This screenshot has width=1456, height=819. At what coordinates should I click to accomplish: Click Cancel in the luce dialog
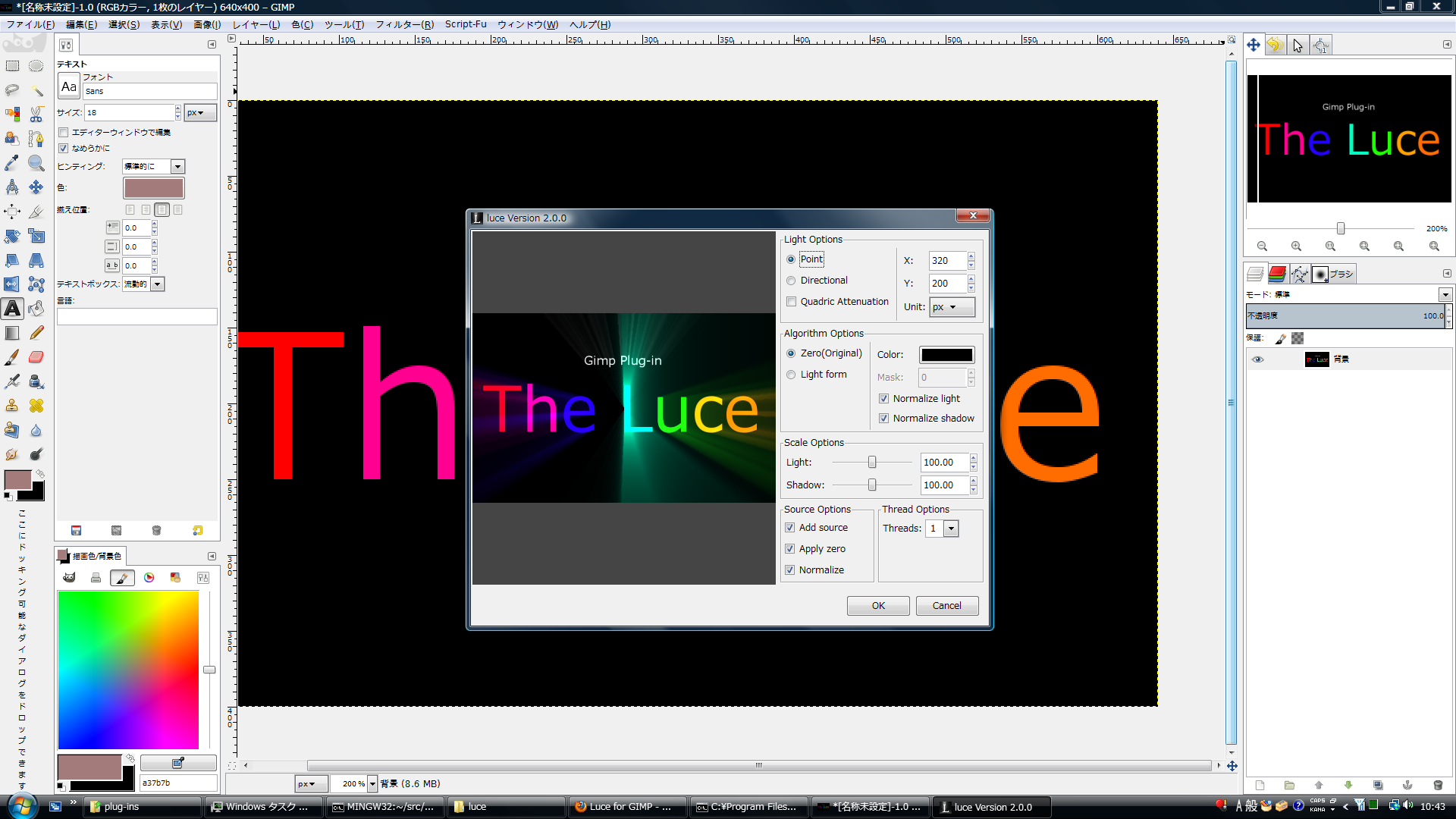(x=947, y=606)
